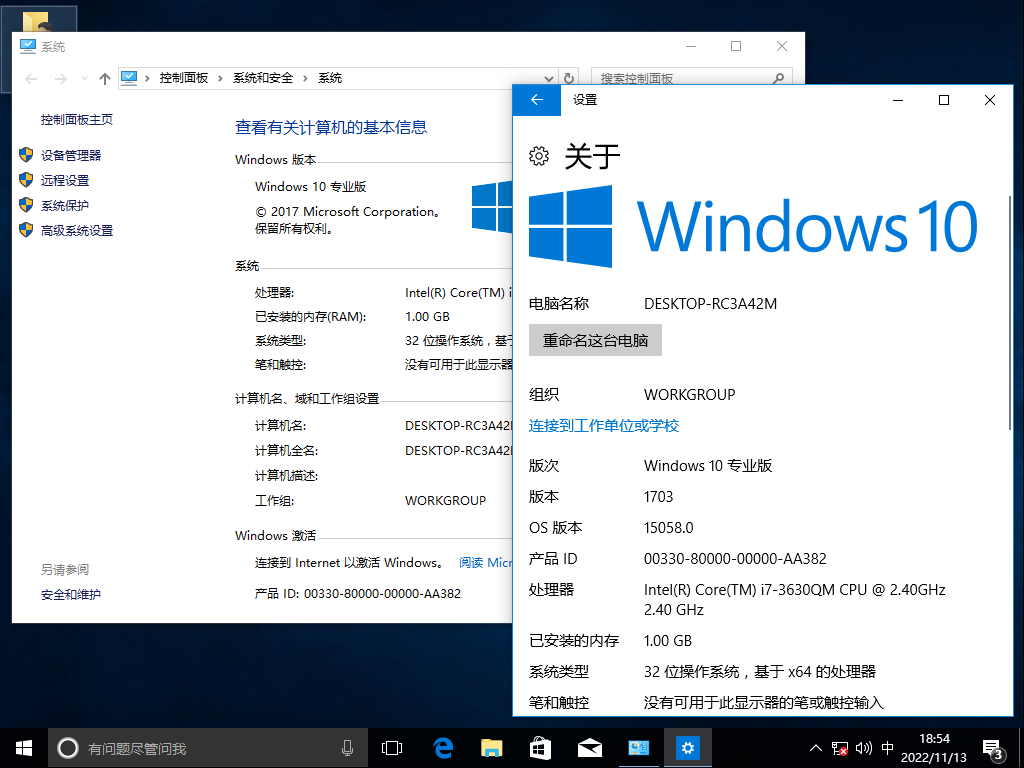Click the shield icon beside 设备管理器
The height and width of the screenshot is (768, 1024).
click(x=26, y=155)
